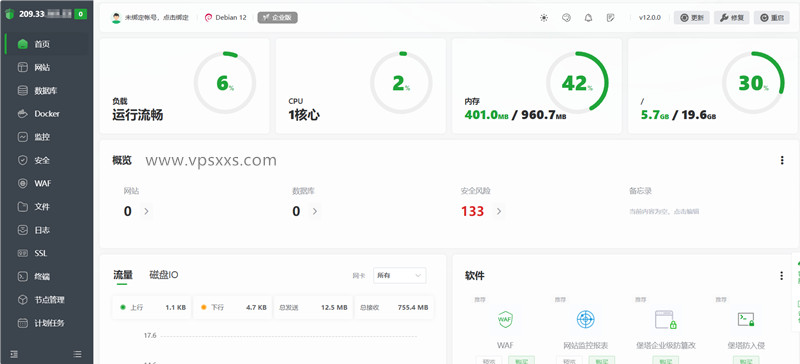Expand arrow next to 网站 count 0
Image resolution: width=800 pixels, height=364 pixels.
pyautogui.click(x=146, y=211)
